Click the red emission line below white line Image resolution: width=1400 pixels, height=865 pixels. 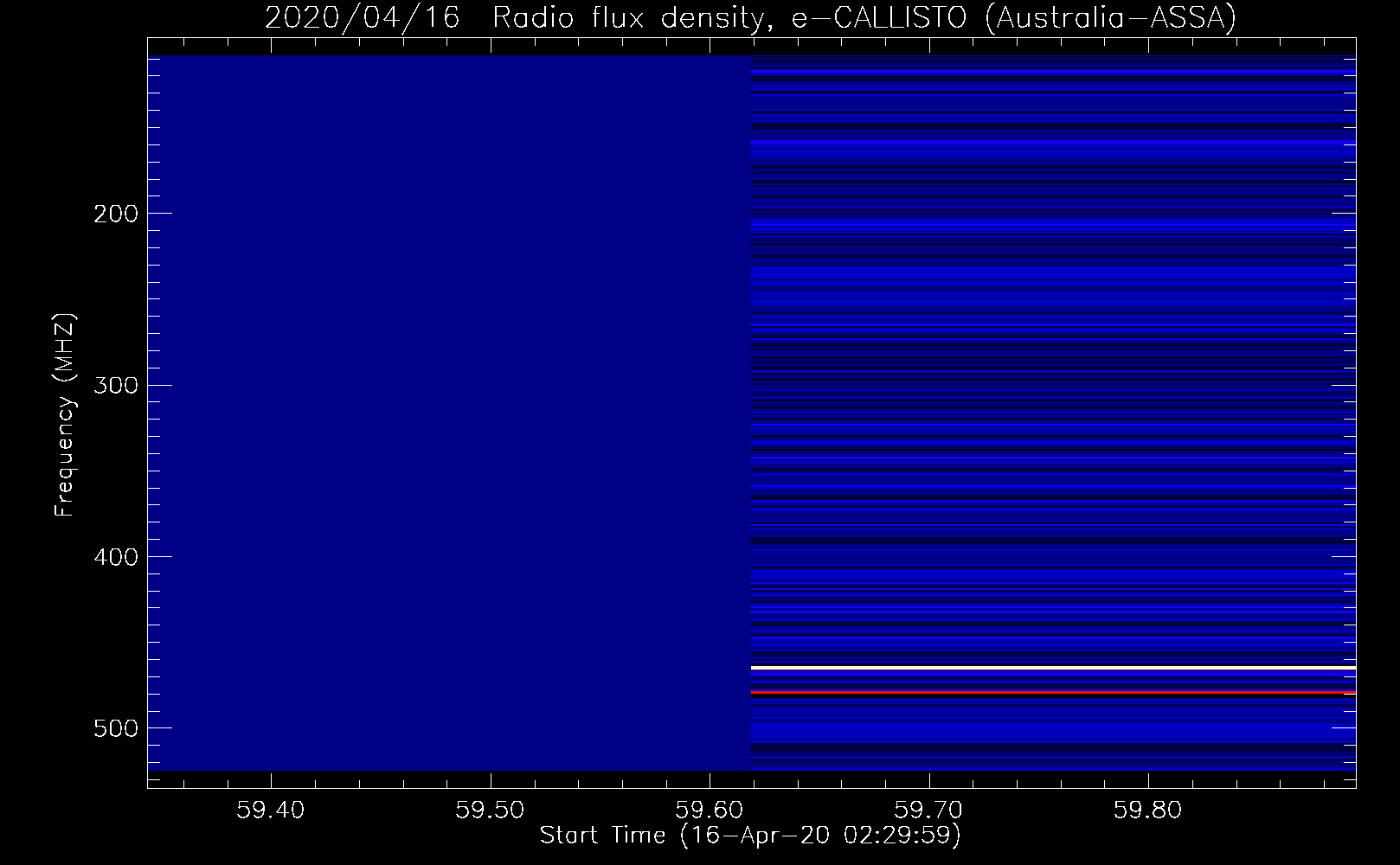pyautogui.click(x=1053, y=693)
